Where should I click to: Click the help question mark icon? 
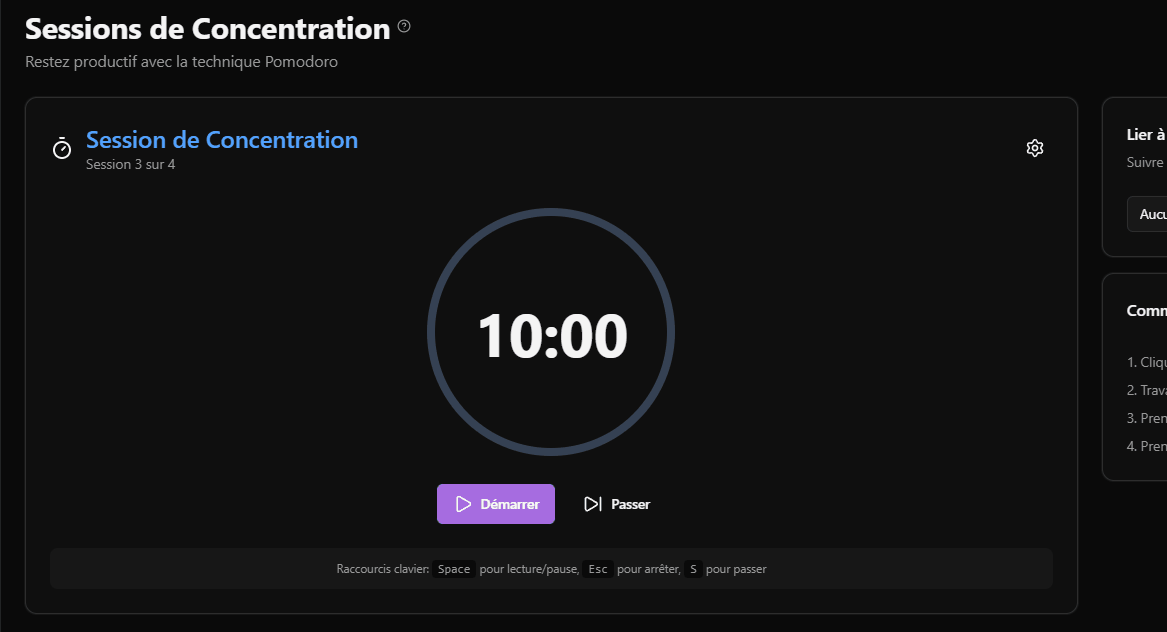tap(403, 27)
